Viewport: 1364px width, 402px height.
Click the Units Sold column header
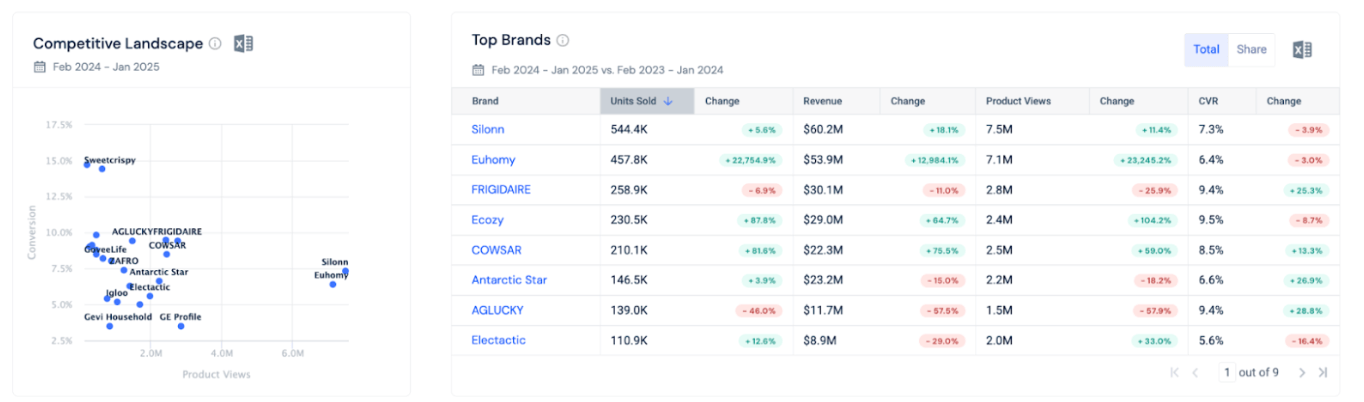coord(646,101)
